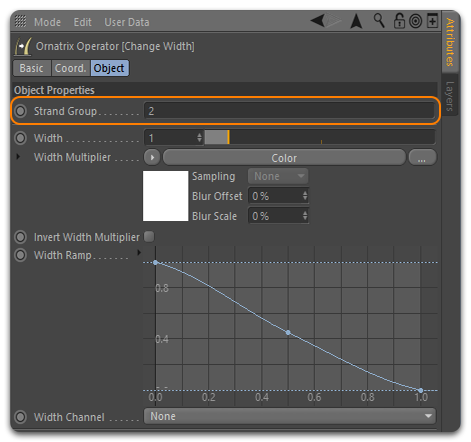The width and height of the screenshot is (471, 442).
Task: Click the Width slider bar
Action: [320, 137]
